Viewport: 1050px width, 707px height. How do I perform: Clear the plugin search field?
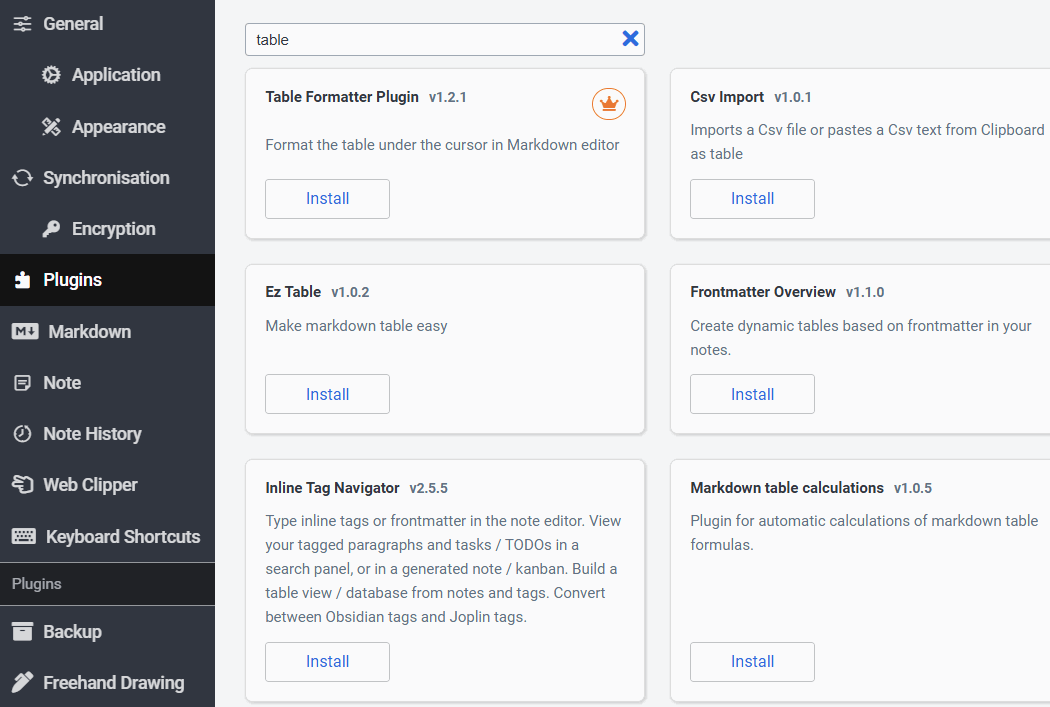click(630, 39)
